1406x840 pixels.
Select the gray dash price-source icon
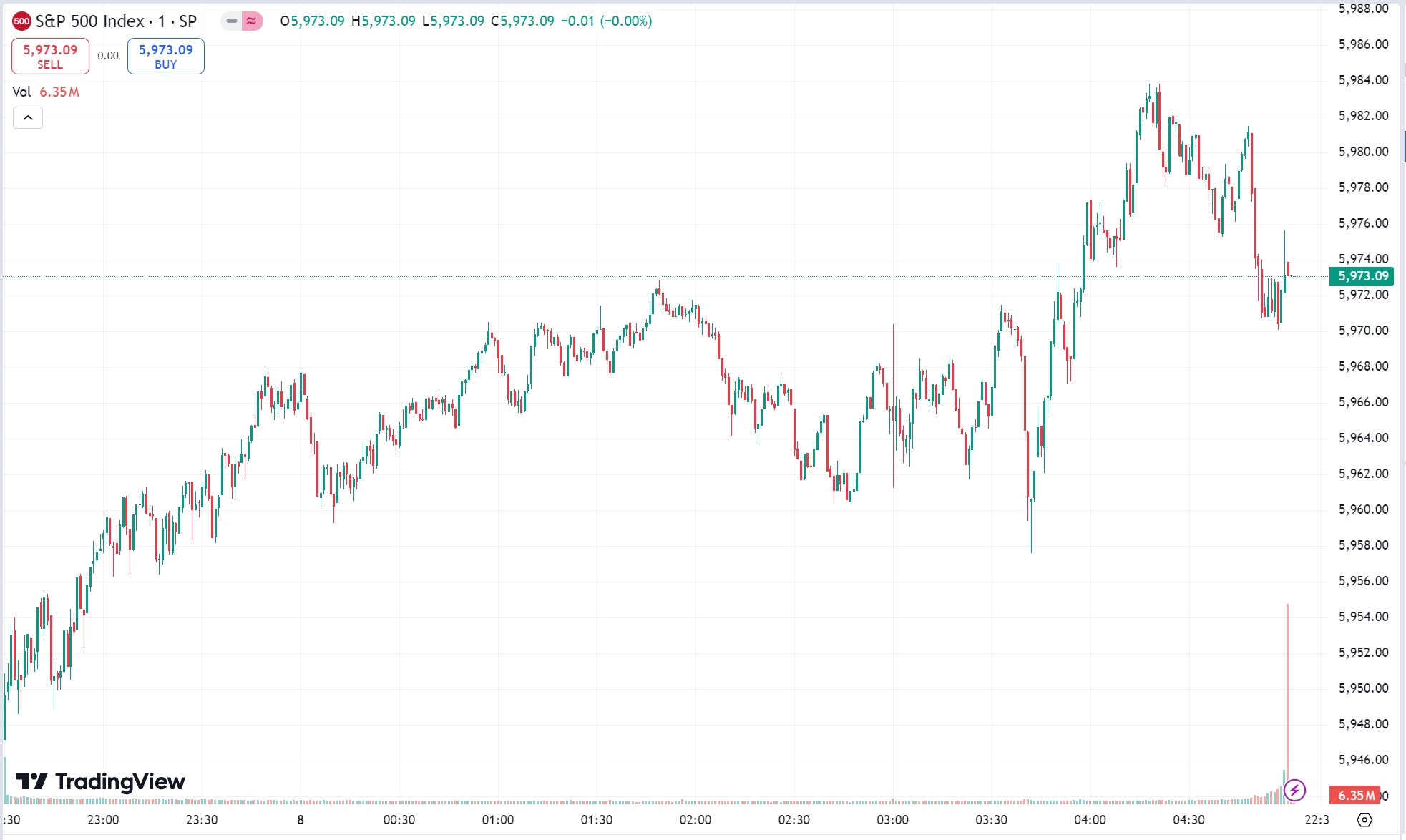(230, 22)
